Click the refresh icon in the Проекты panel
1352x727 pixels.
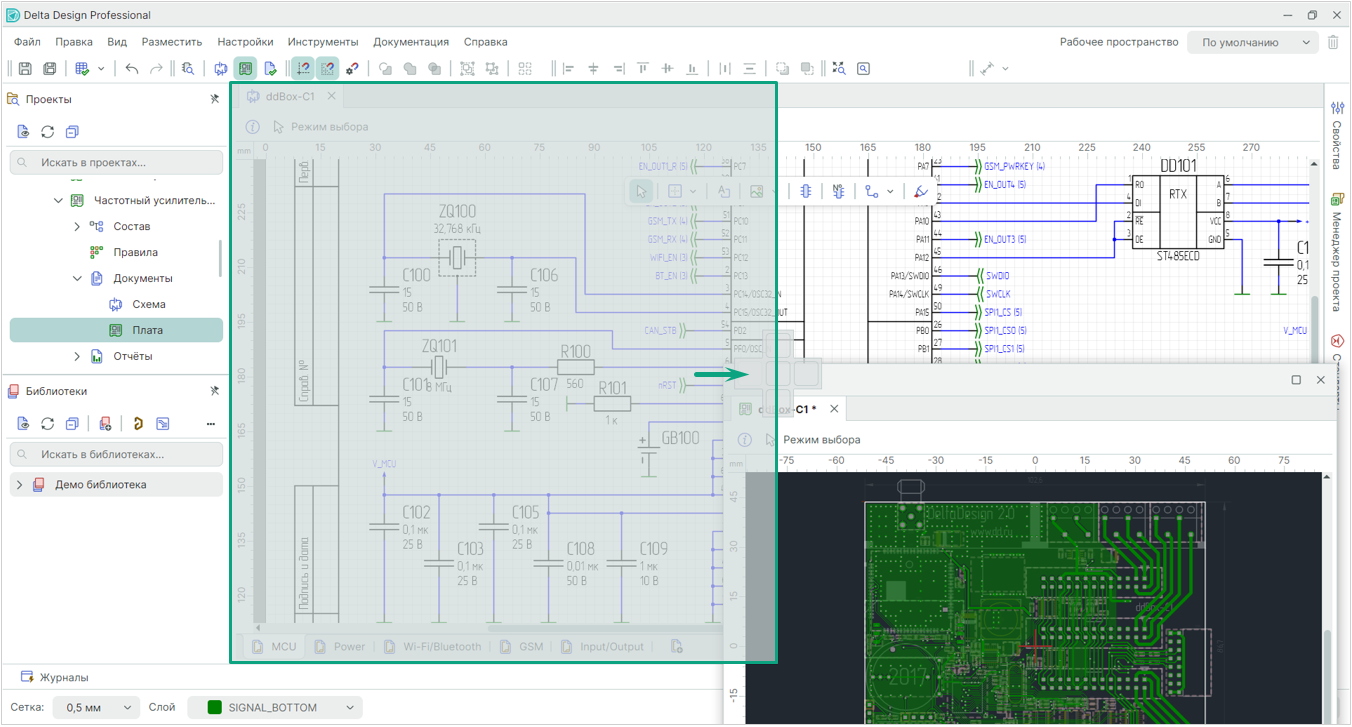click(x=47, y=132)
